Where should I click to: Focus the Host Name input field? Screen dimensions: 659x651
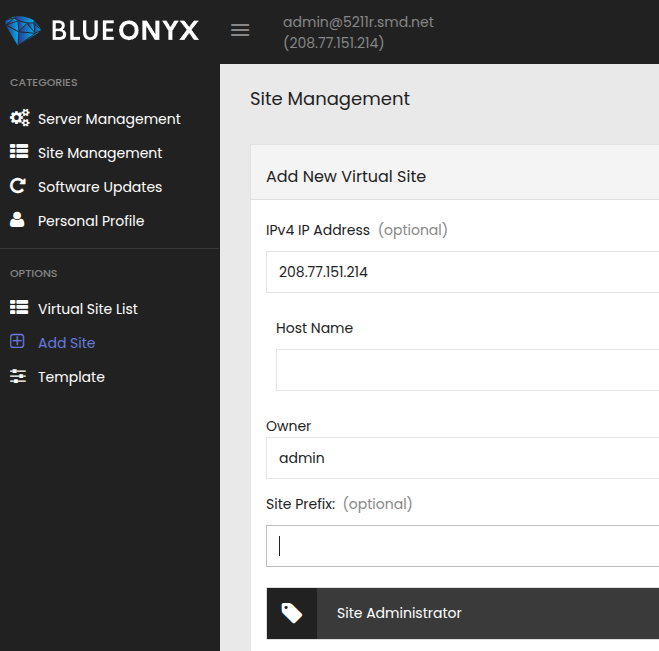pyautogui.click(x=467, y=370)
